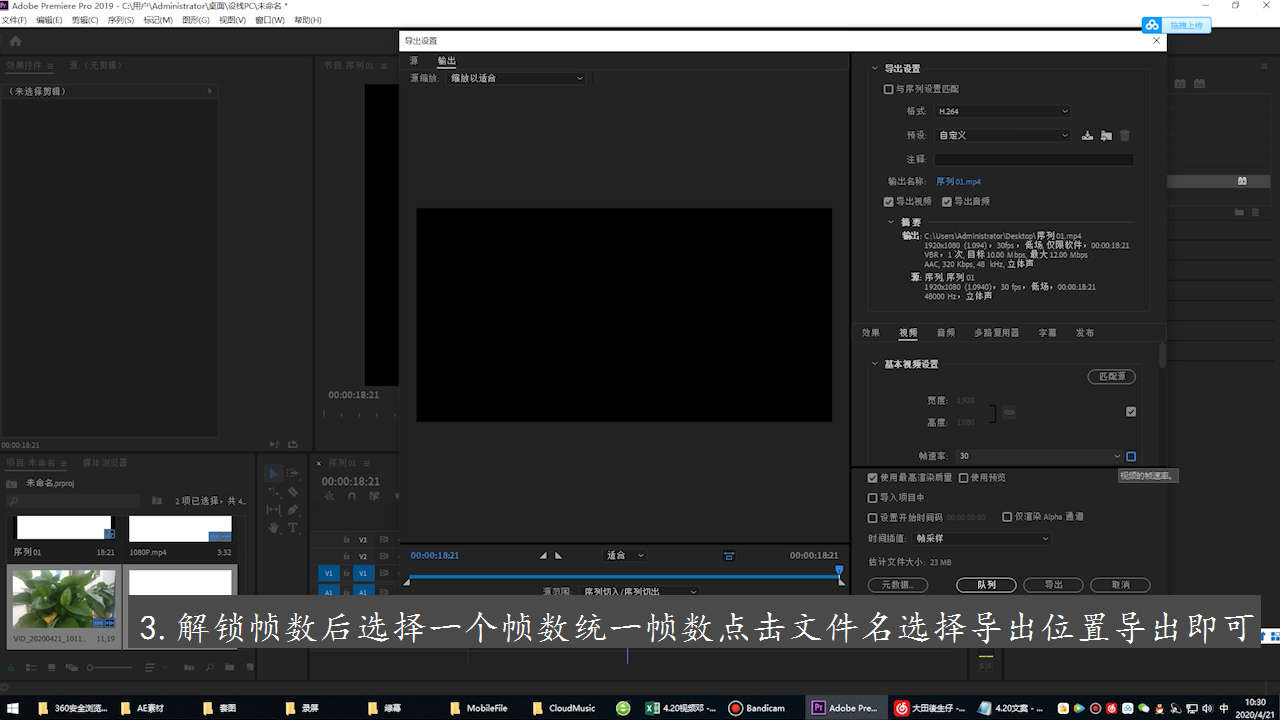Viewport: 1280px width, 720px height.
Task: Click the save preset icon
Action: point(1088,135)
